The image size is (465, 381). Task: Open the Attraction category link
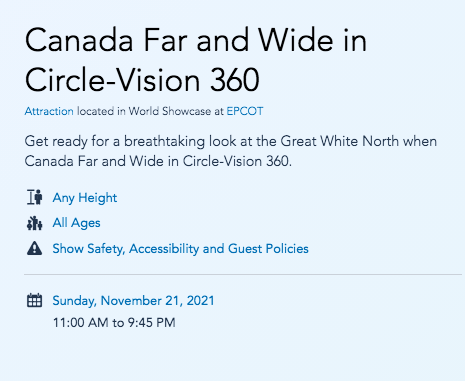[49, 111]
